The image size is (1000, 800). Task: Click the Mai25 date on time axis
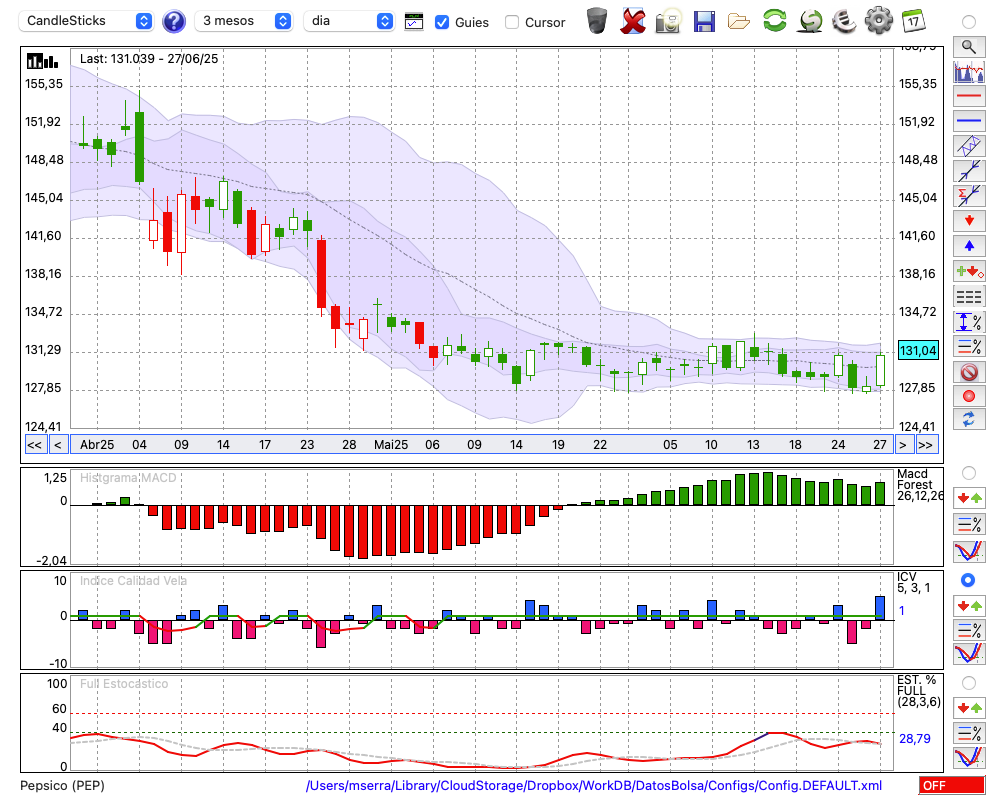pos(390,445)
